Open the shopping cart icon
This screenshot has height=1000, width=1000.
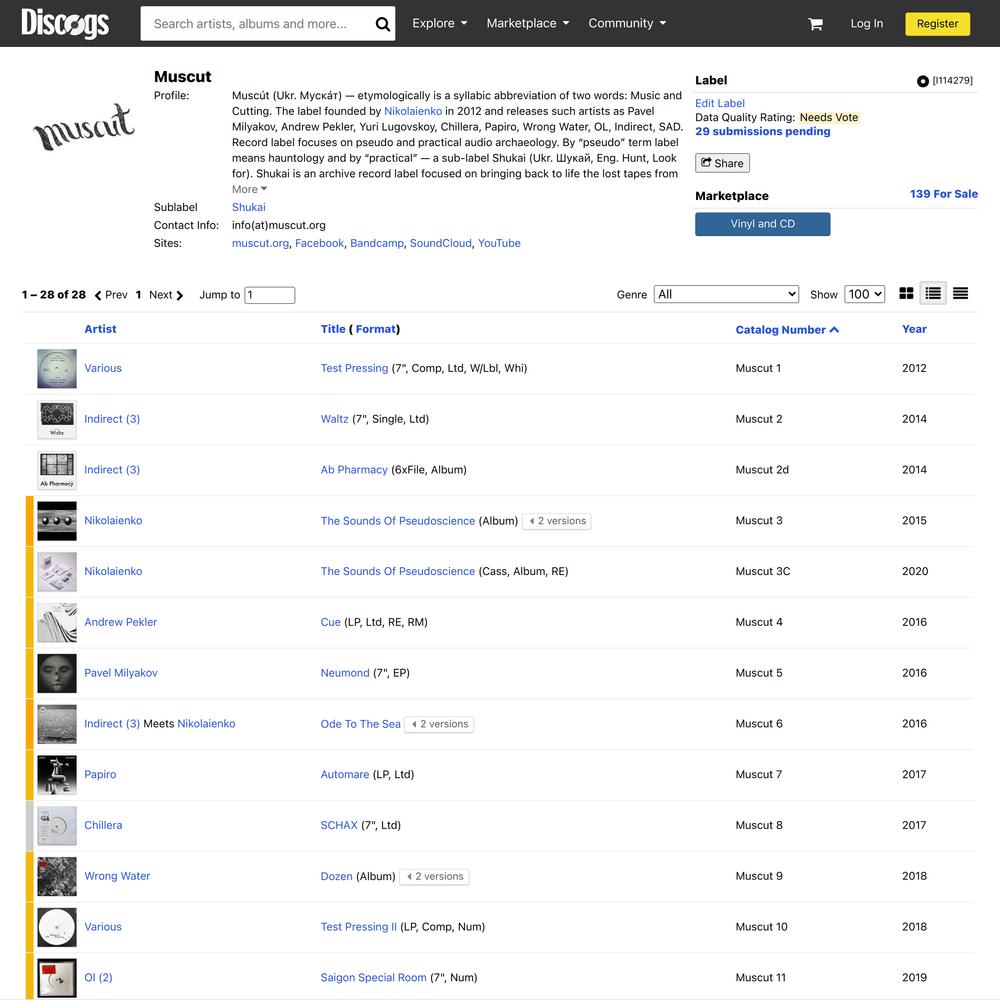[x=815, y=24]
